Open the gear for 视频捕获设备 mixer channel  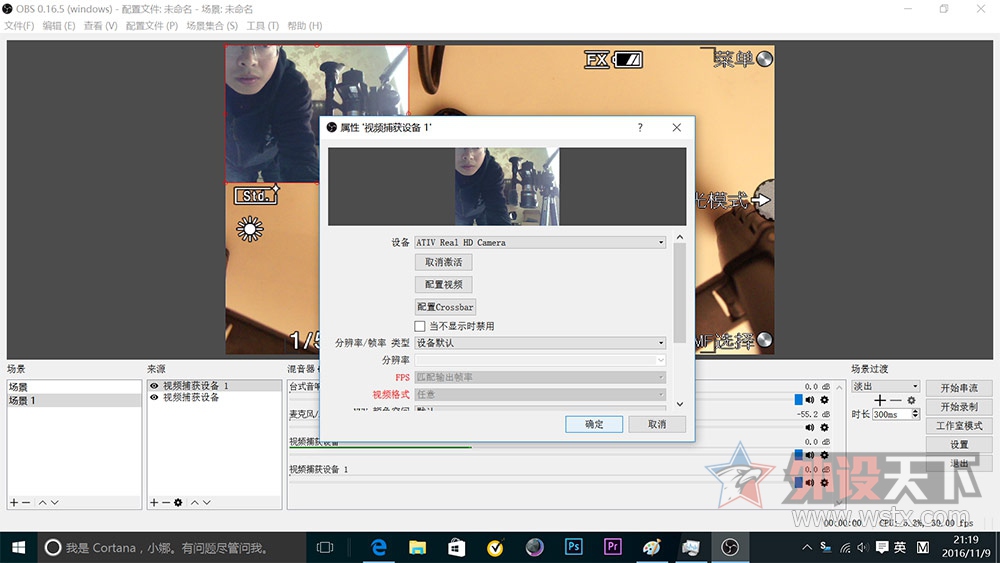(x=825, y=455)
